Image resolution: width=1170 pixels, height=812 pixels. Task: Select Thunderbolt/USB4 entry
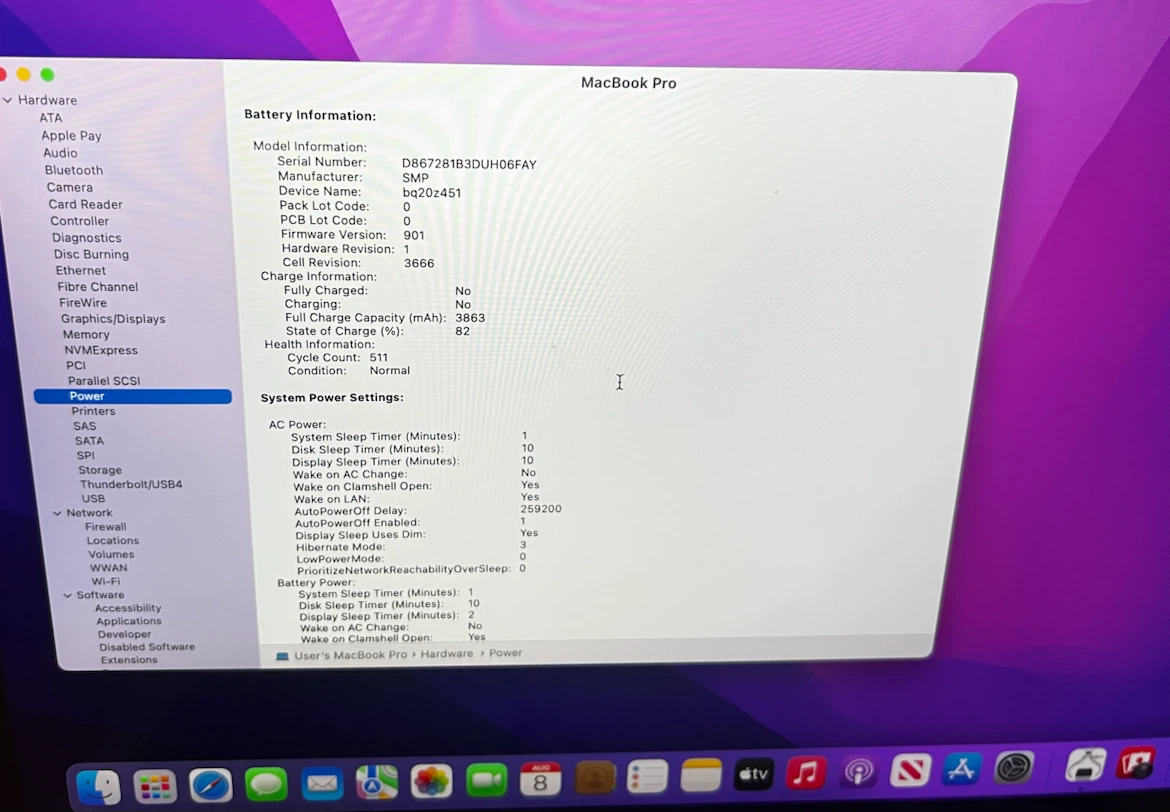131,484
